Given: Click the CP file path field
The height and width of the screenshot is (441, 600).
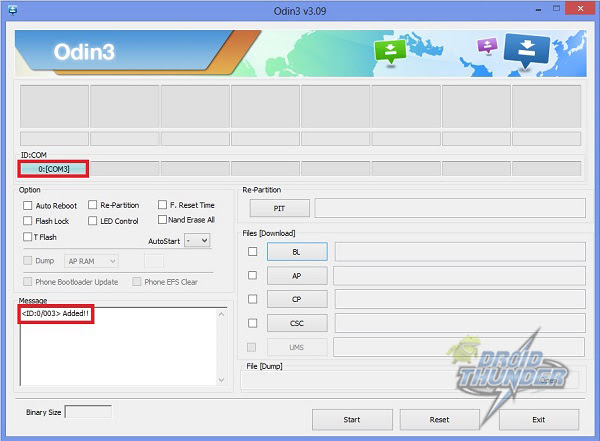Looking at the screenshot, I should [460, 299].
